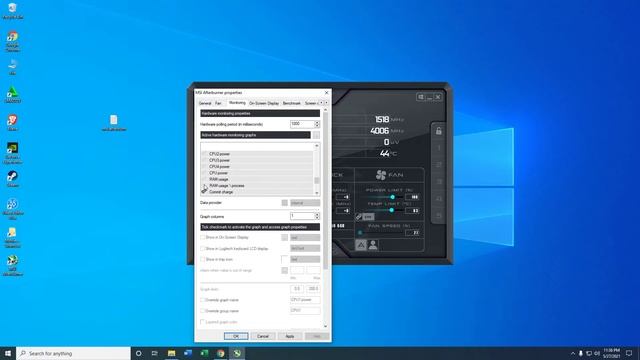Image resolution: width=640 pixels, height=360 pixels.
Task: Open Task View from the taskbar
Action: pyautogui.click(x=155, y=353)
